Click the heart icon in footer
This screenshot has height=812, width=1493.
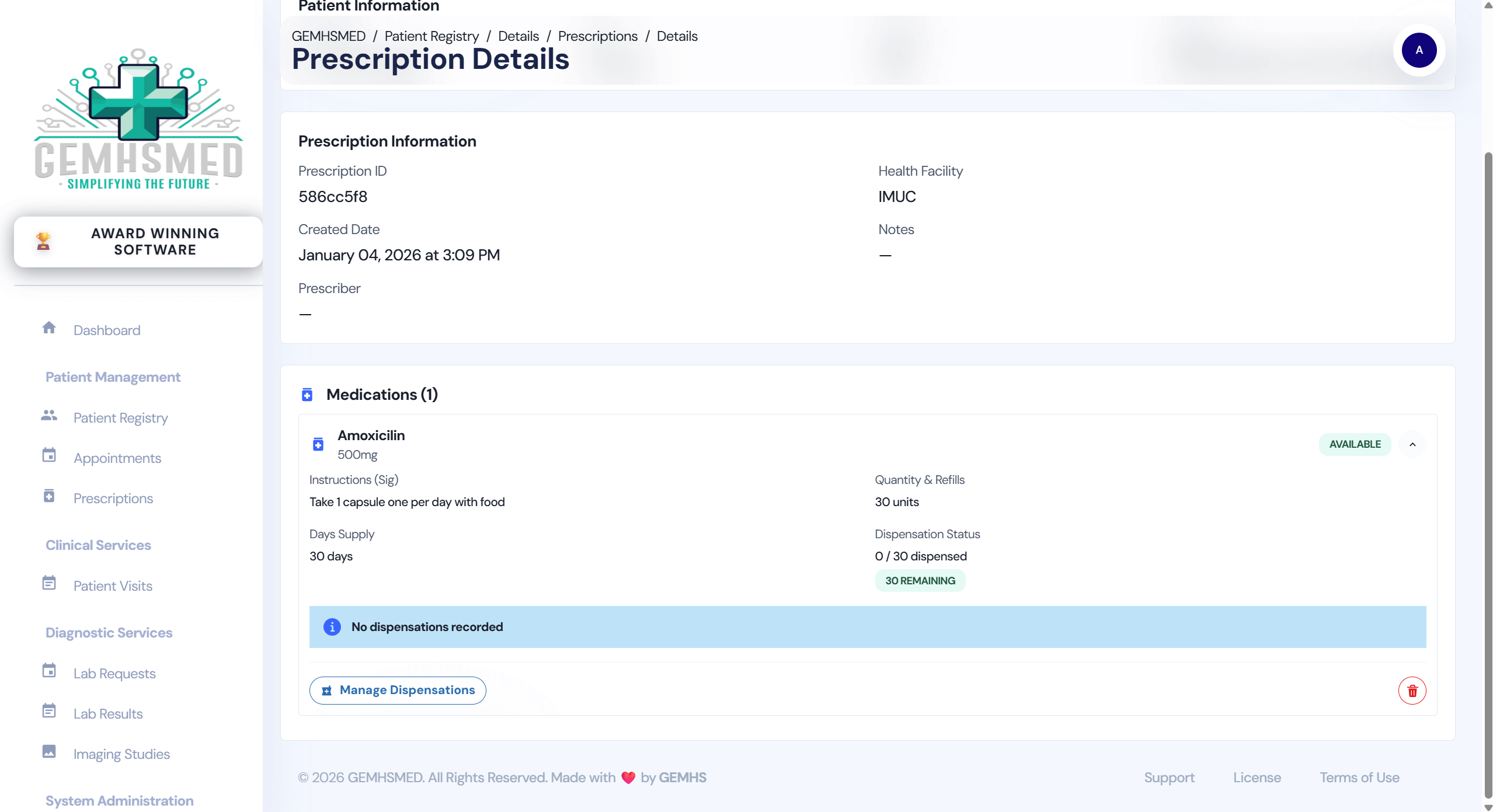pyautogui.click(x=628, y=778)
